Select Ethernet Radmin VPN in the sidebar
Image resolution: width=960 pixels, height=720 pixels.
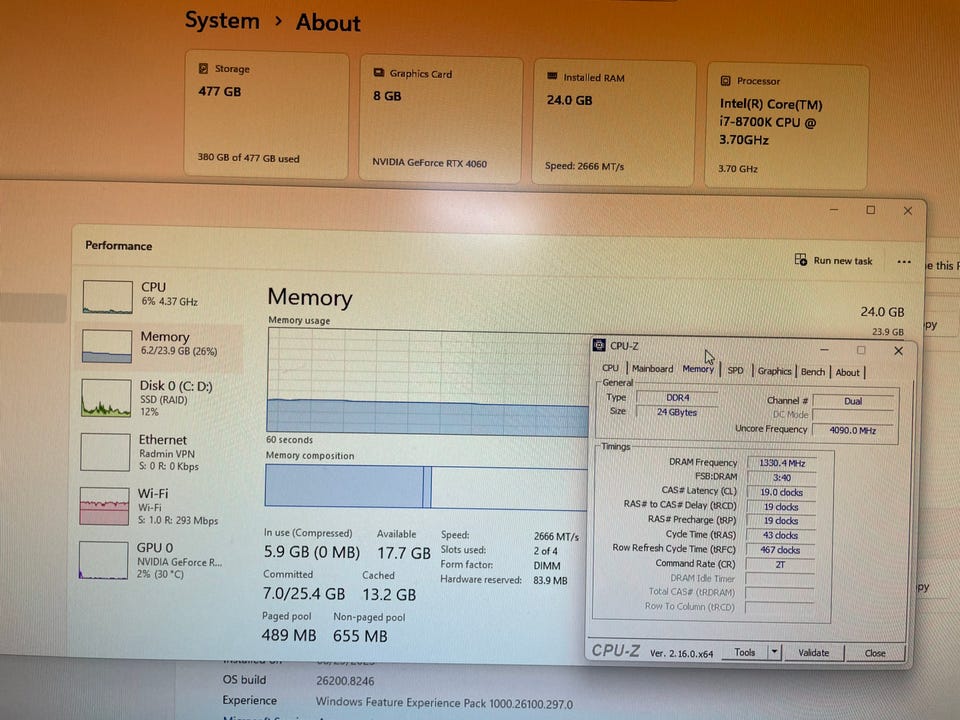pyautogui.click(x=158, y=452)
